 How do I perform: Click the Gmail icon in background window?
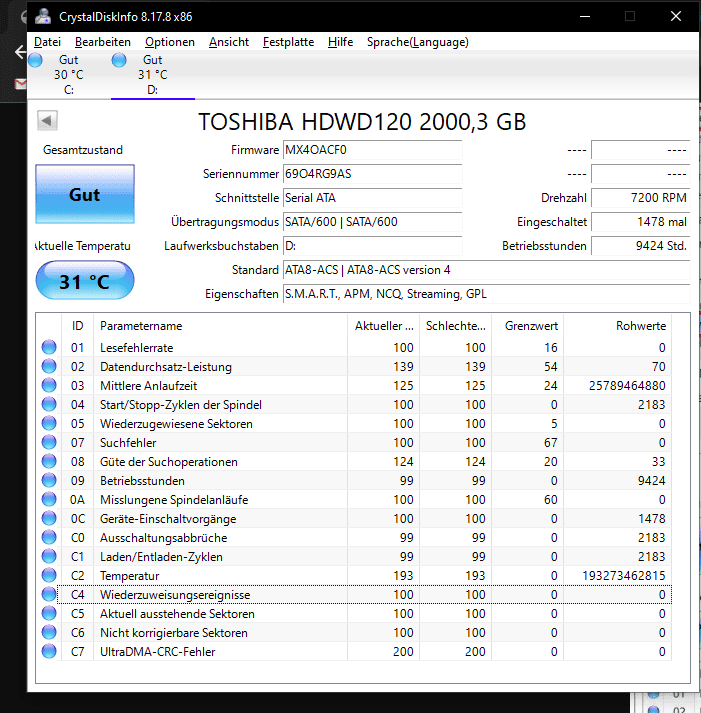(x=20, y=84)
